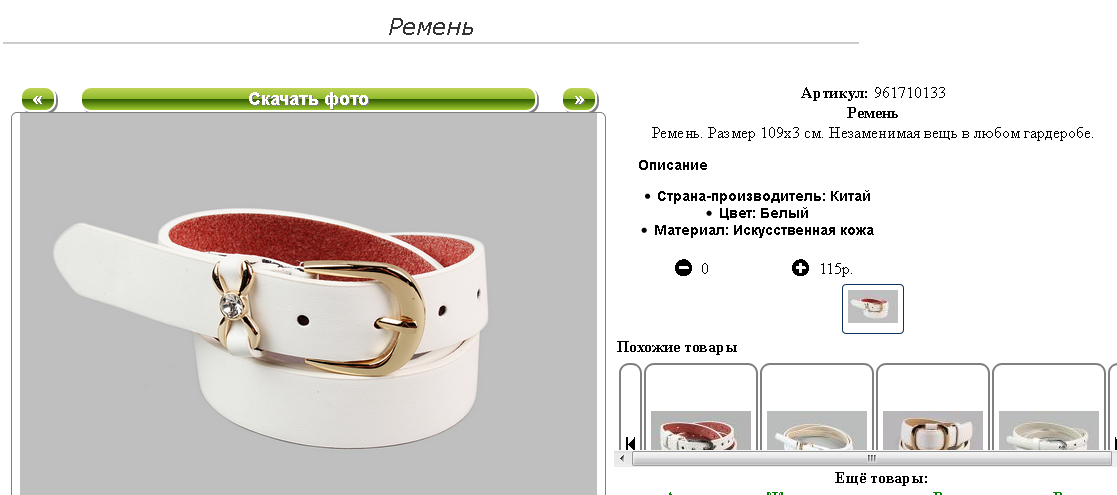Image resolution: width=1117 pixels, height=495 pixels.
Task: Click the horizontal scrollbar thumb under similar products
Action: 871,459
